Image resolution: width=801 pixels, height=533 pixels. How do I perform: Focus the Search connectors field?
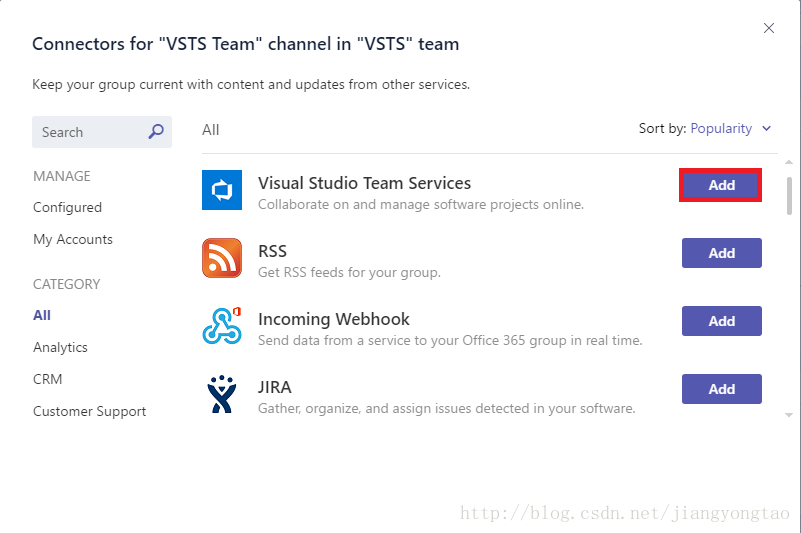point(102,132)
